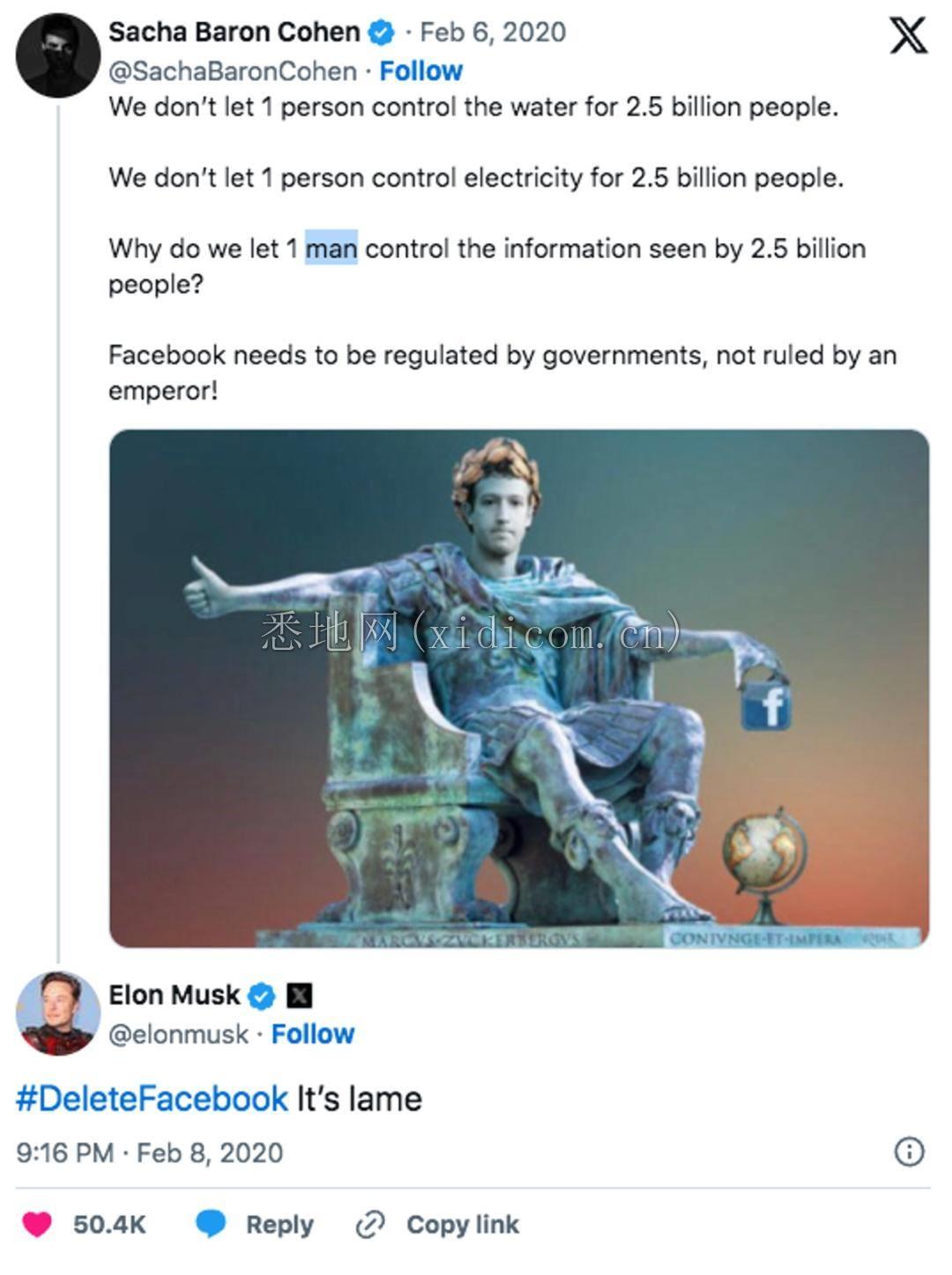Open the Zuckerberg statue image
This screenshot has height=1275, width=952.
click(x=518, y=689)
